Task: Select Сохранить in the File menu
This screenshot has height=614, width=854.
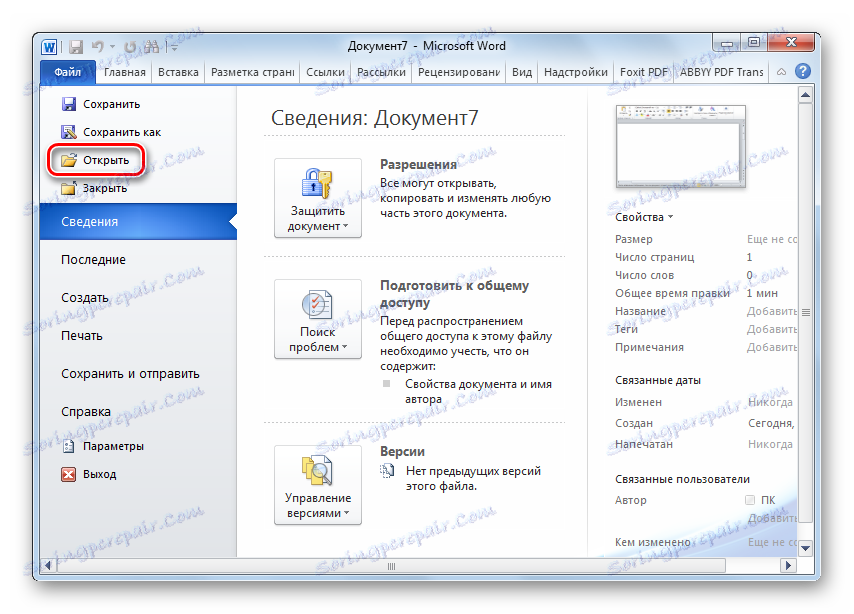Action: point(101,104)
